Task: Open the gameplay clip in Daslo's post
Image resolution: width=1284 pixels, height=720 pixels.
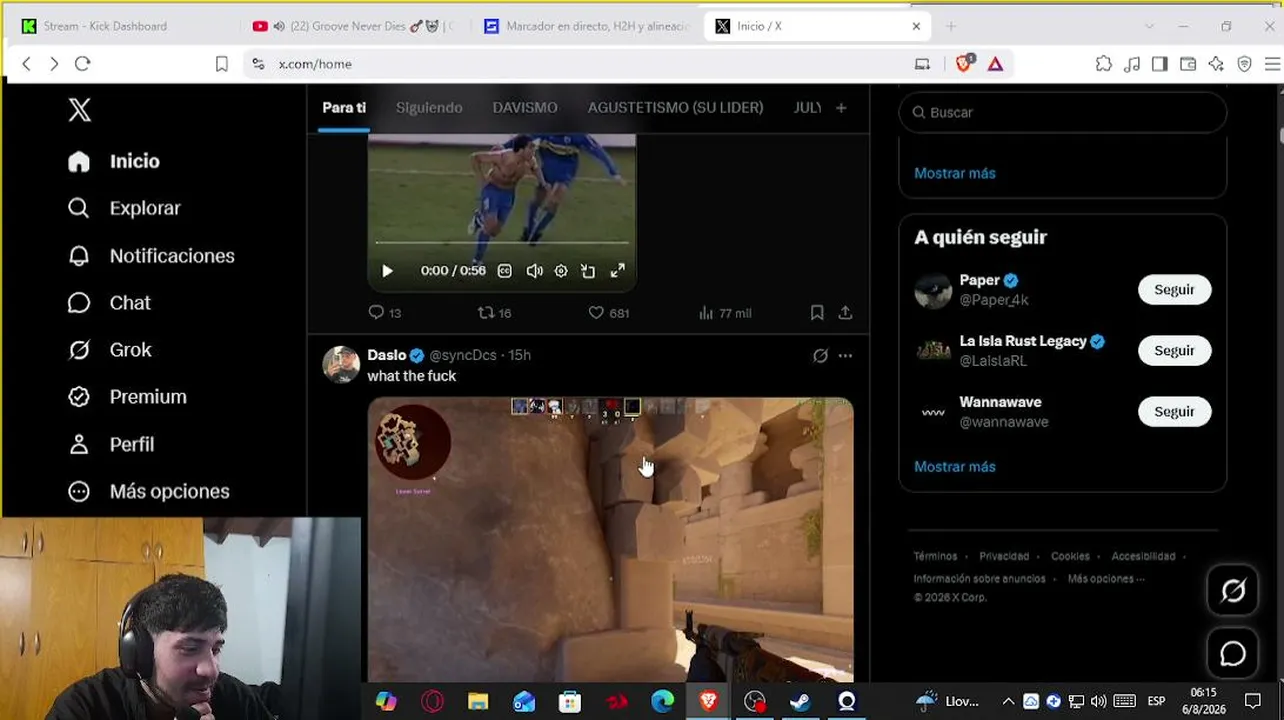Action: point(610,540)
